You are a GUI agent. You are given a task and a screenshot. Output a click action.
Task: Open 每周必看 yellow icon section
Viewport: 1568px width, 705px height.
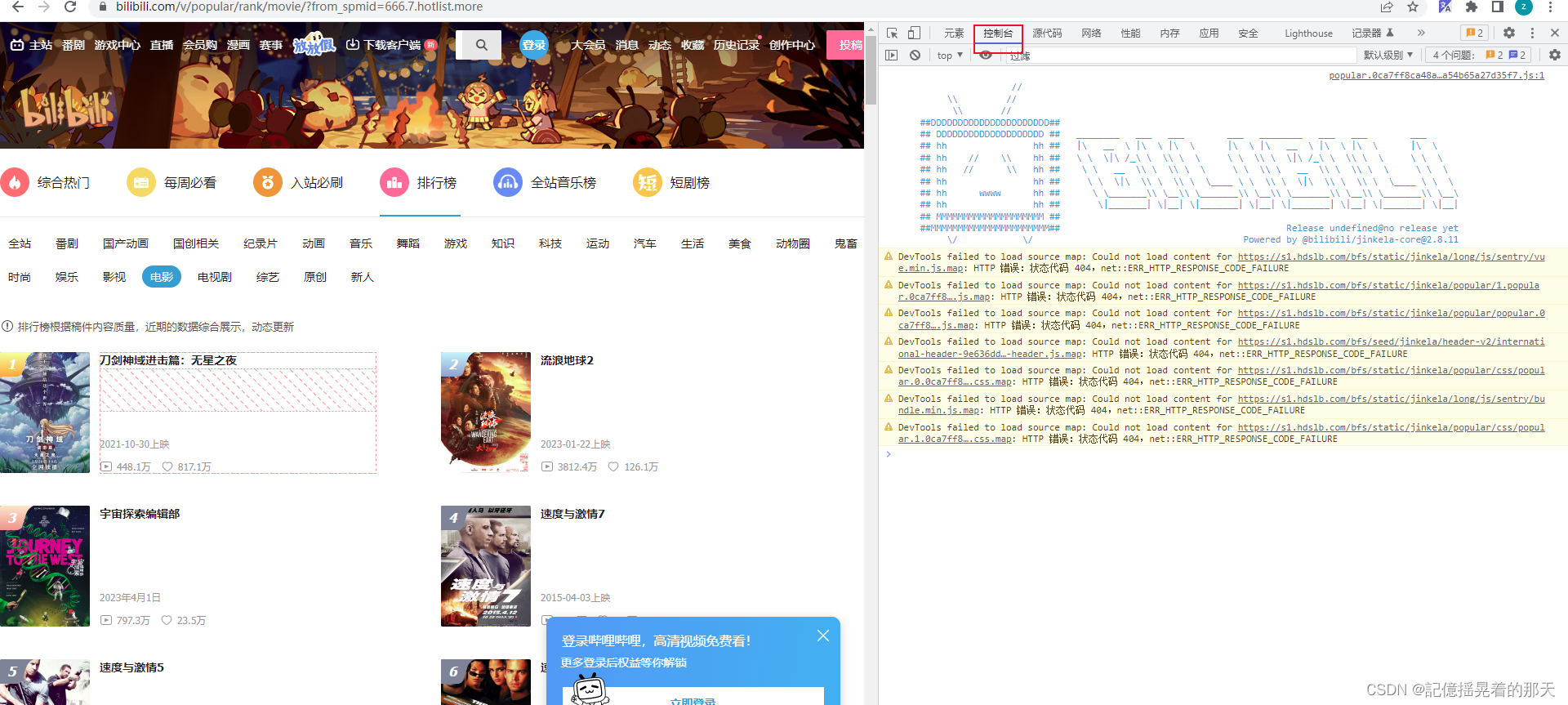(141, 182)
